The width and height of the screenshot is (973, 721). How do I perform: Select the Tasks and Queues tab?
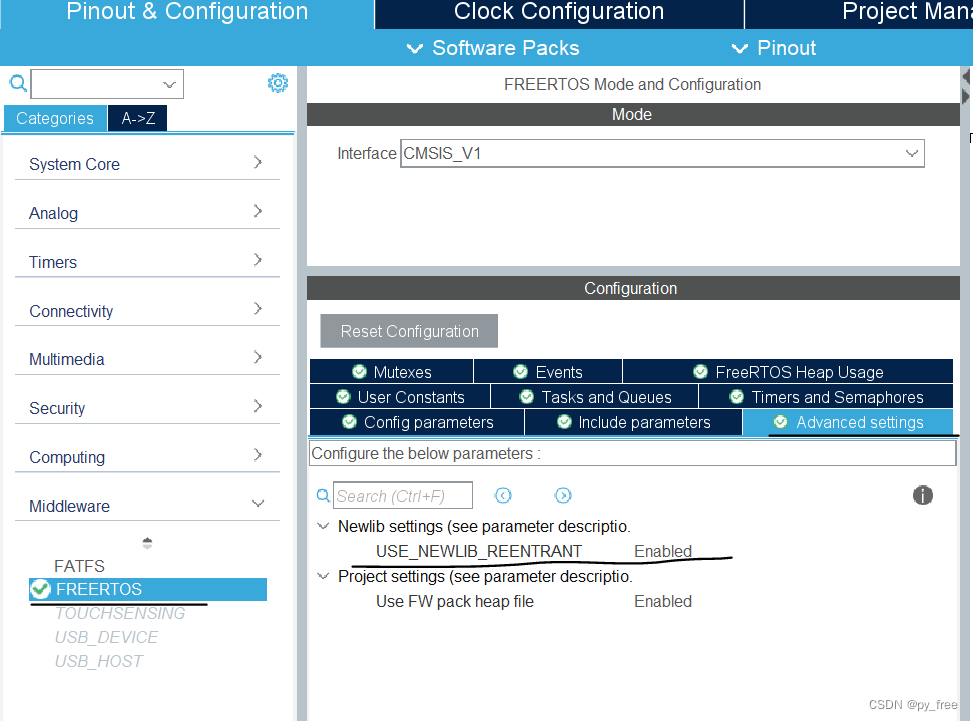coord(597,396)
